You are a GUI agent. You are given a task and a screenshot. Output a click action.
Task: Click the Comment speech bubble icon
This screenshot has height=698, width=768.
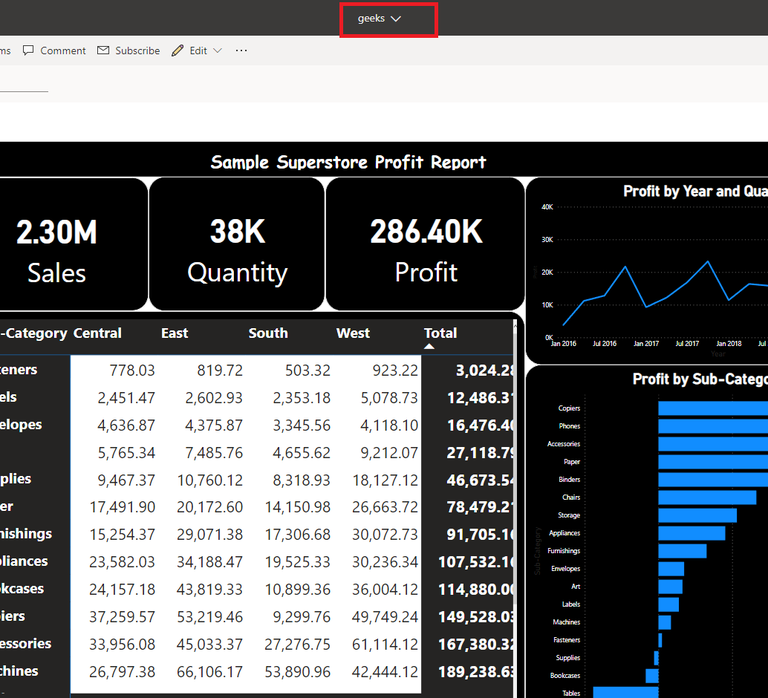(28, 51)
